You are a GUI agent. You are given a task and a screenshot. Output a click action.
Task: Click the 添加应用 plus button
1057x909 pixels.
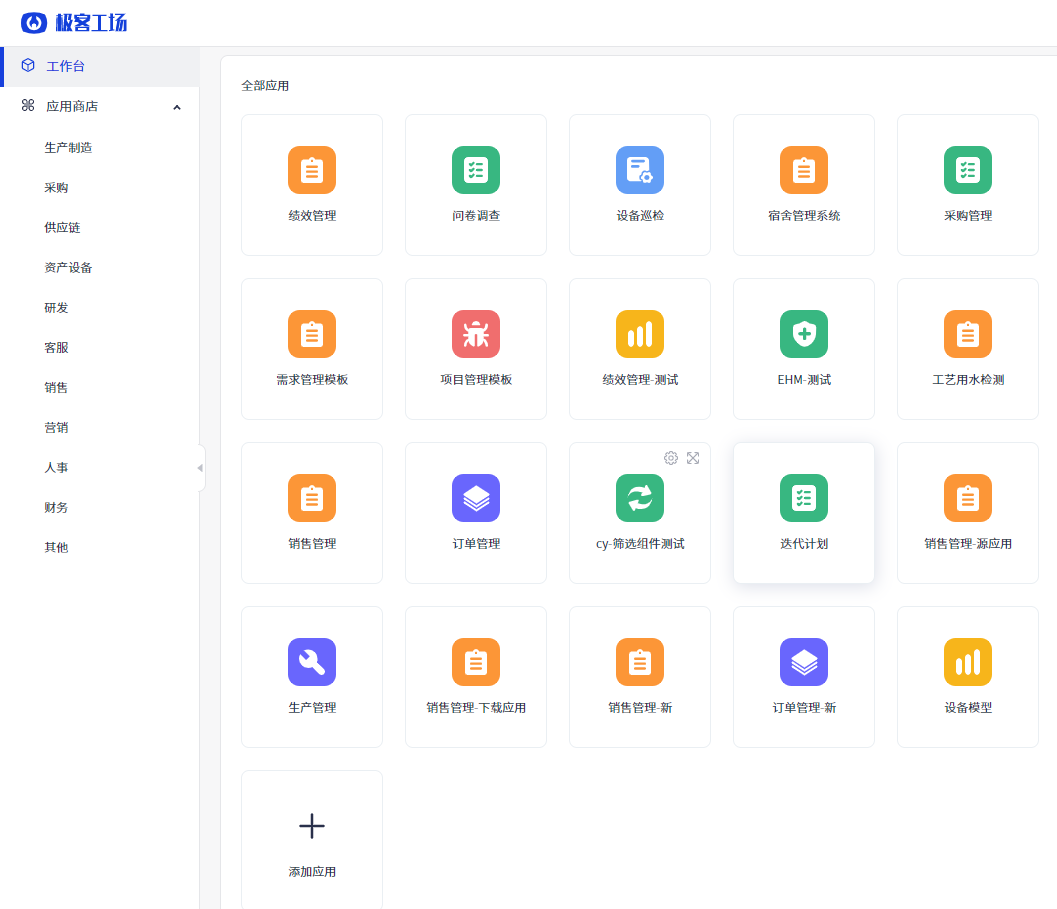tap(312, 826)
